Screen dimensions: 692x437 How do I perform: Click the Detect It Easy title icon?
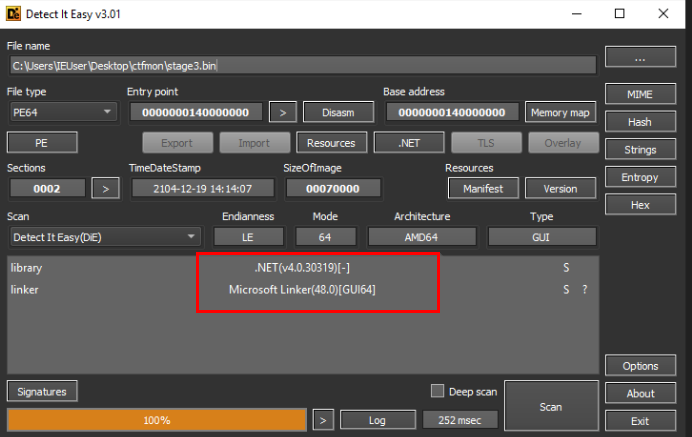click(13, 14)
